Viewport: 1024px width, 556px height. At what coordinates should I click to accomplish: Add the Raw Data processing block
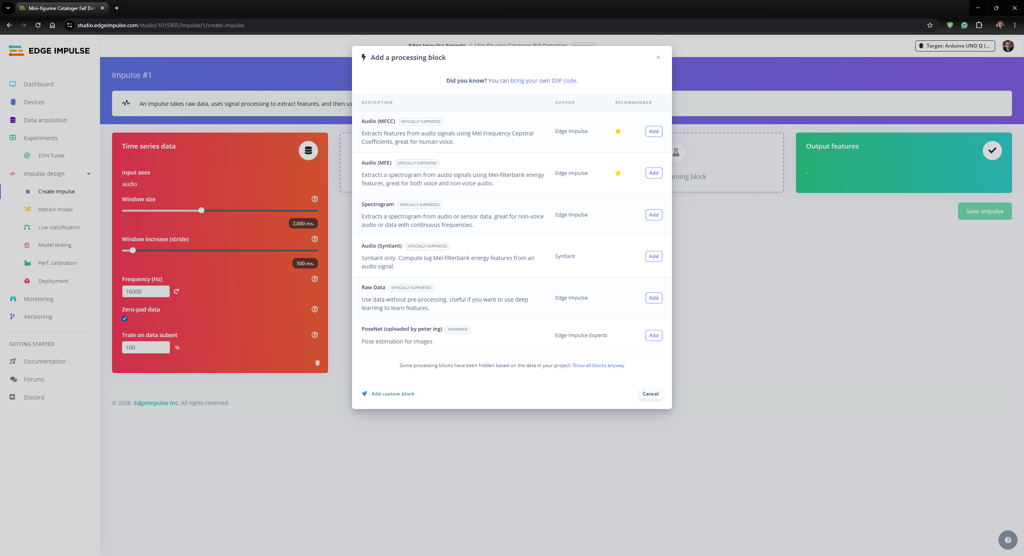click(653, 298)
